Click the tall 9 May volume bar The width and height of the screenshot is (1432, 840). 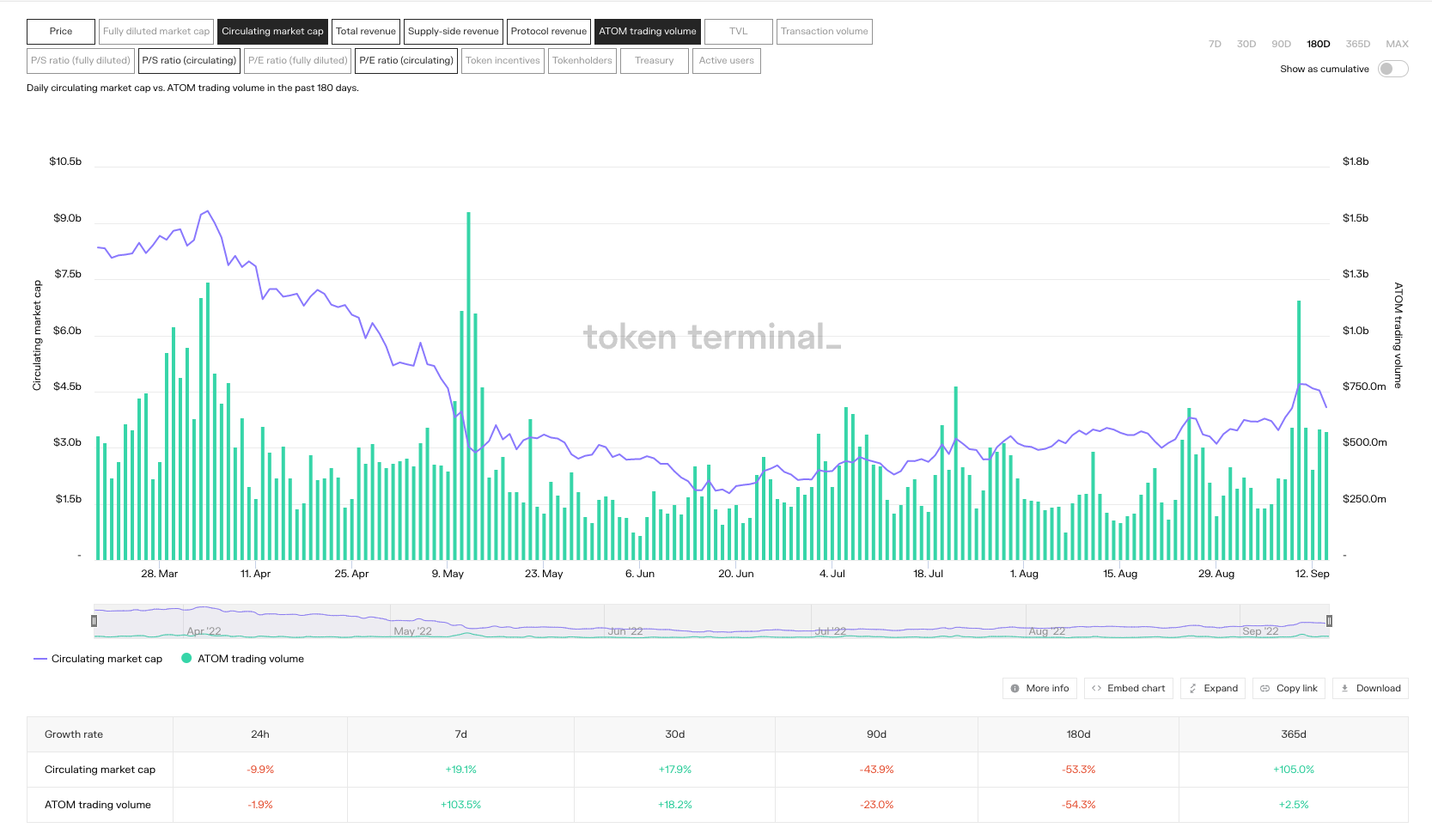468,387
